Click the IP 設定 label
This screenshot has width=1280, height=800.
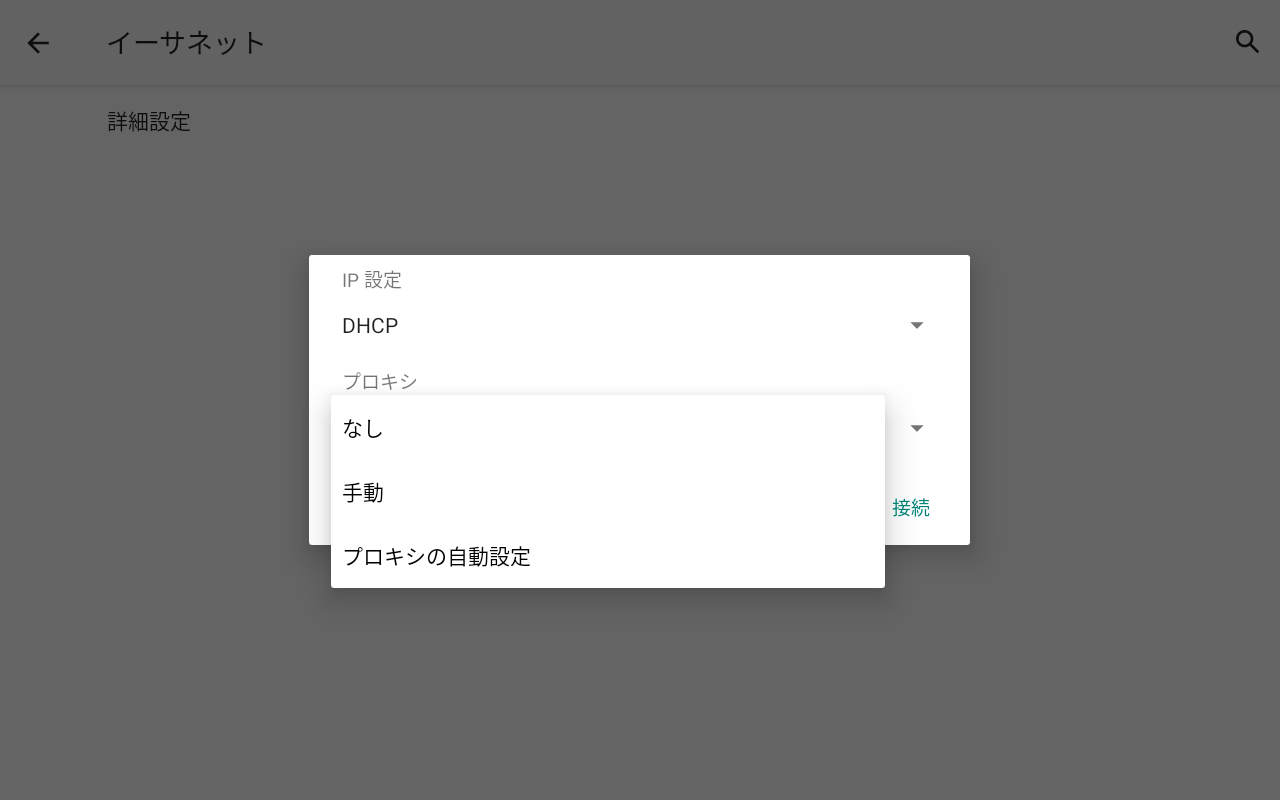pyautogui.click(x=371, y=280)
